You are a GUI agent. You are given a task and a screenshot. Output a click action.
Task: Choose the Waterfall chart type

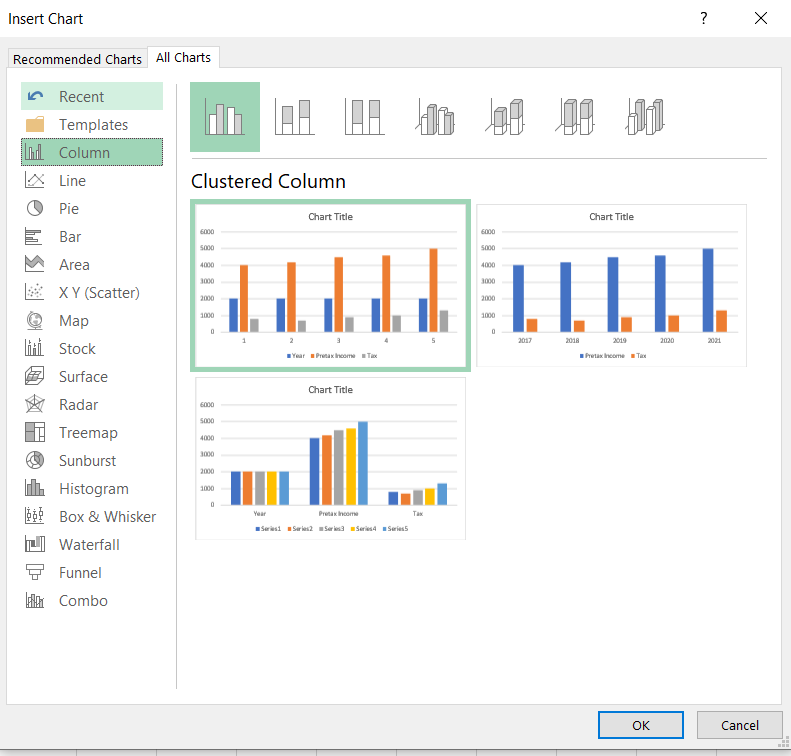pos(89,545)
